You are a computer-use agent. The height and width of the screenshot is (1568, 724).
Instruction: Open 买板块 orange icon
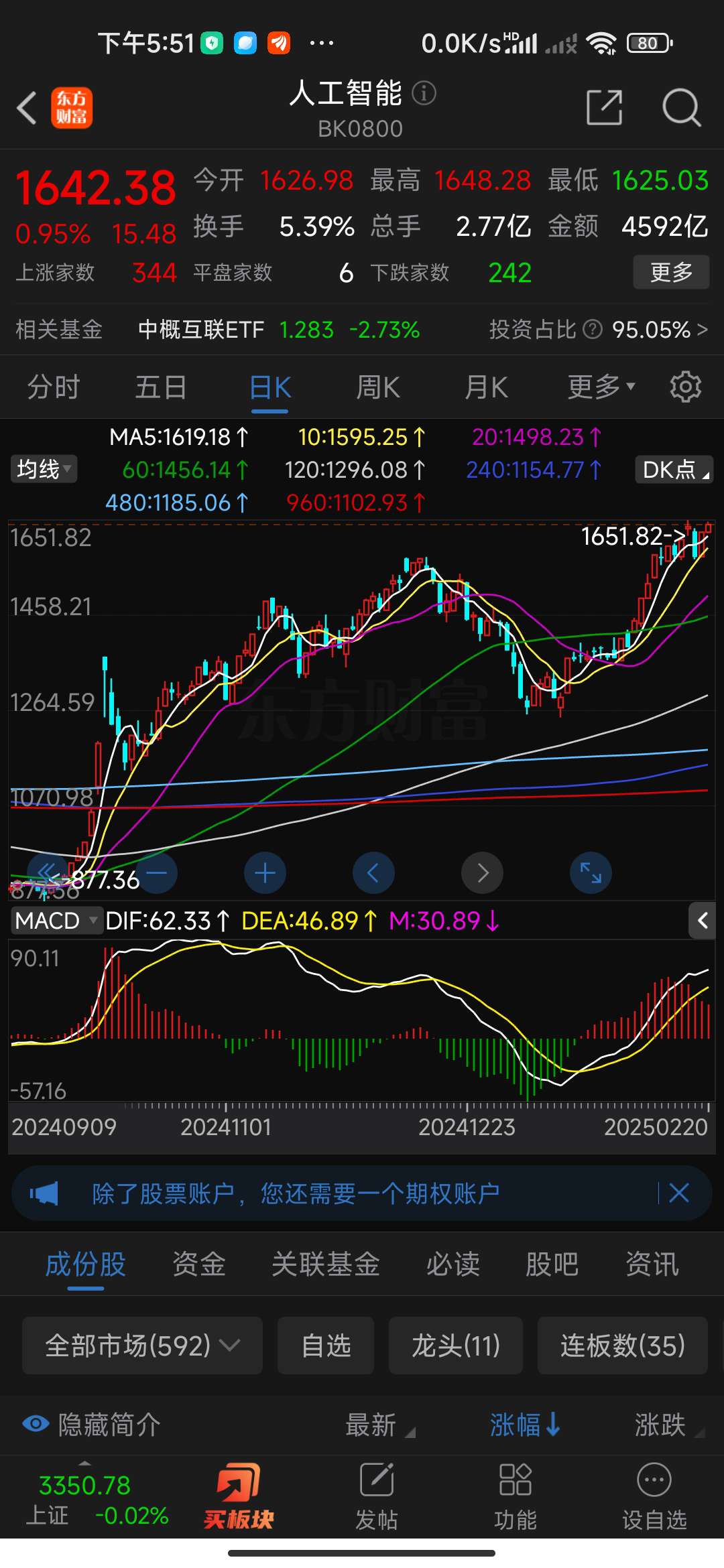(239, 1496)
